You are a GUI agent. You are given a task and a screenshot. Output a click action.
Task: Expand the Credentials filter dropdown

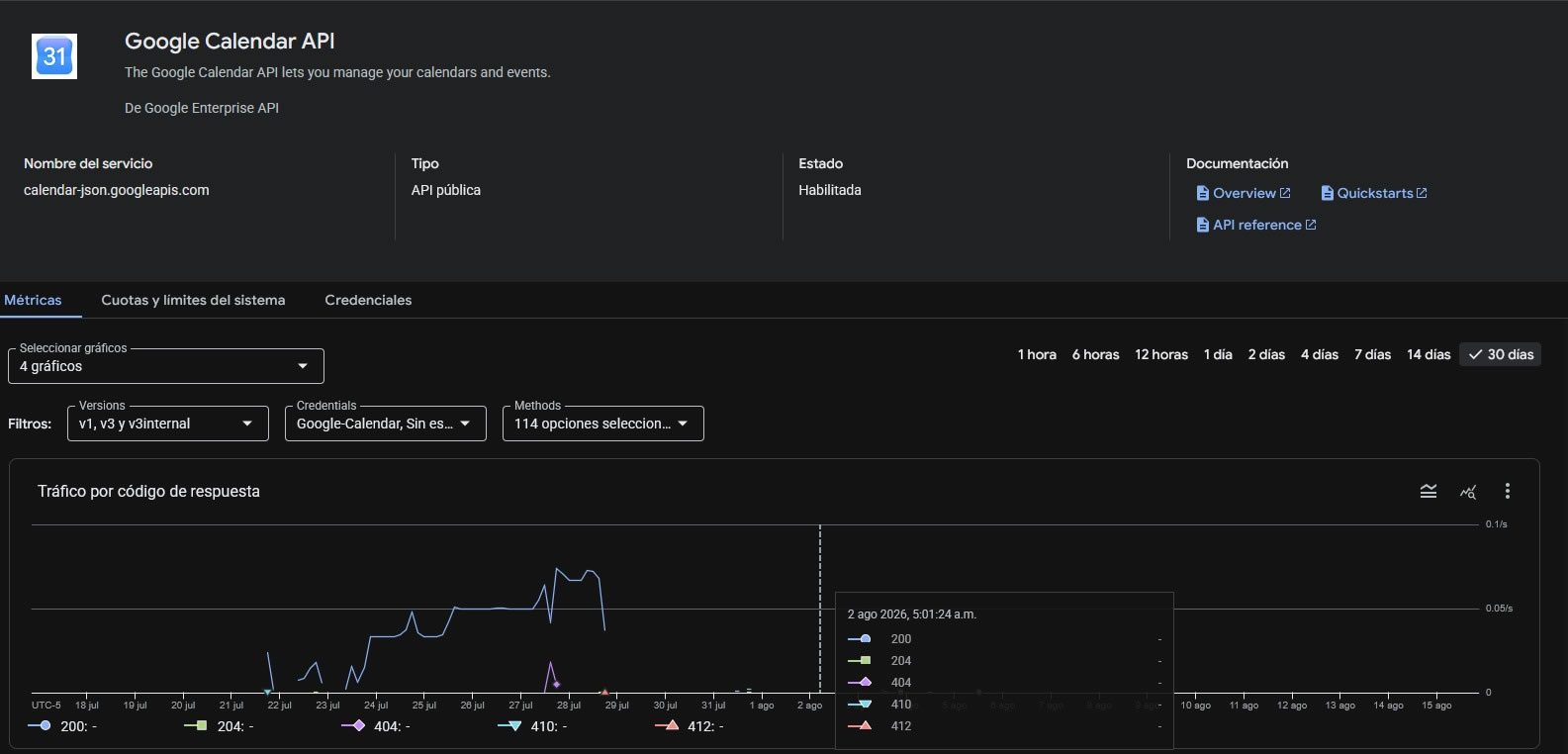(x=386, y=424)
